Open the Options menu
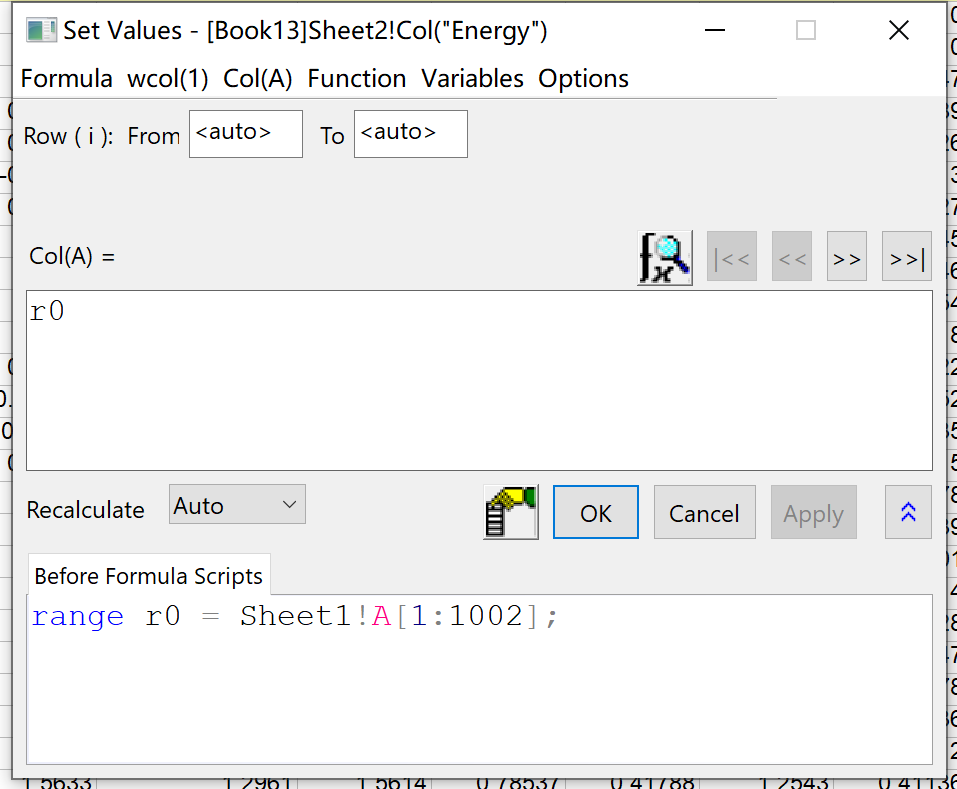This screenshot has width=957, height=789. [x=583, y=79]
